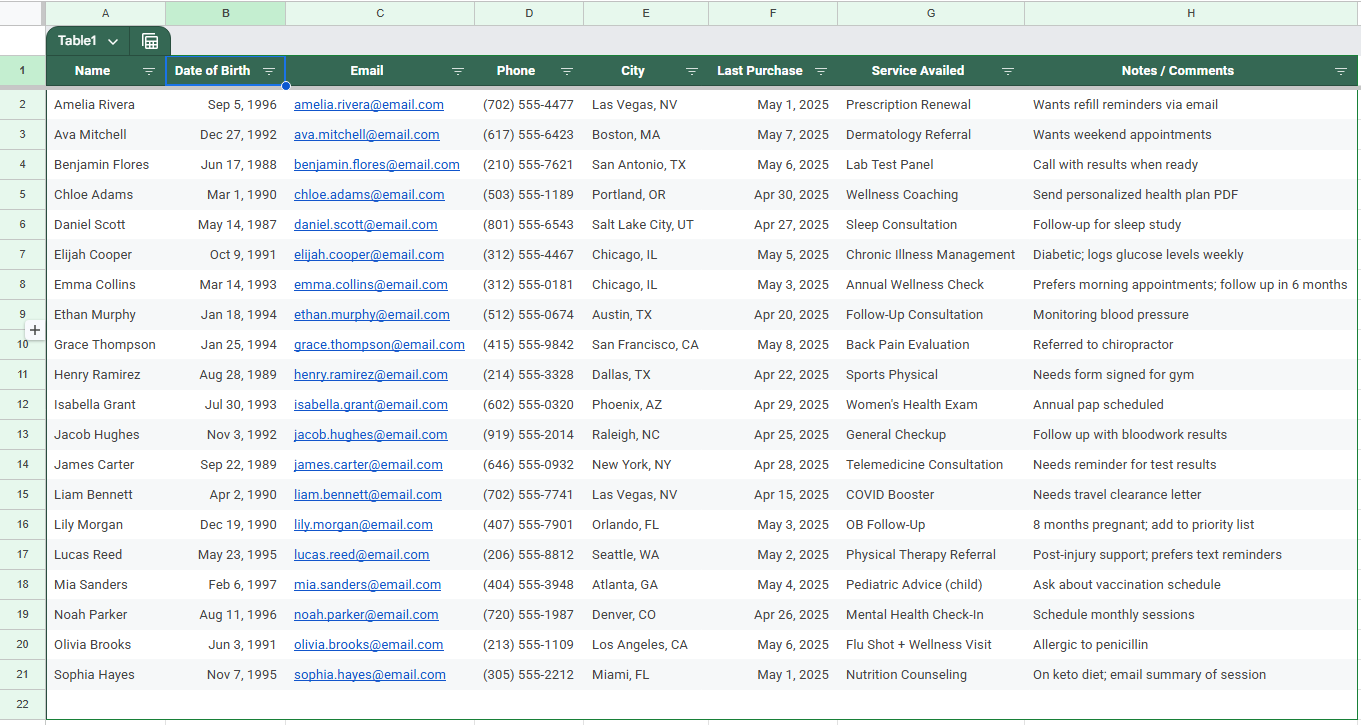Select column D header
Screen dimensions: 1361x725
pos(529,13)
